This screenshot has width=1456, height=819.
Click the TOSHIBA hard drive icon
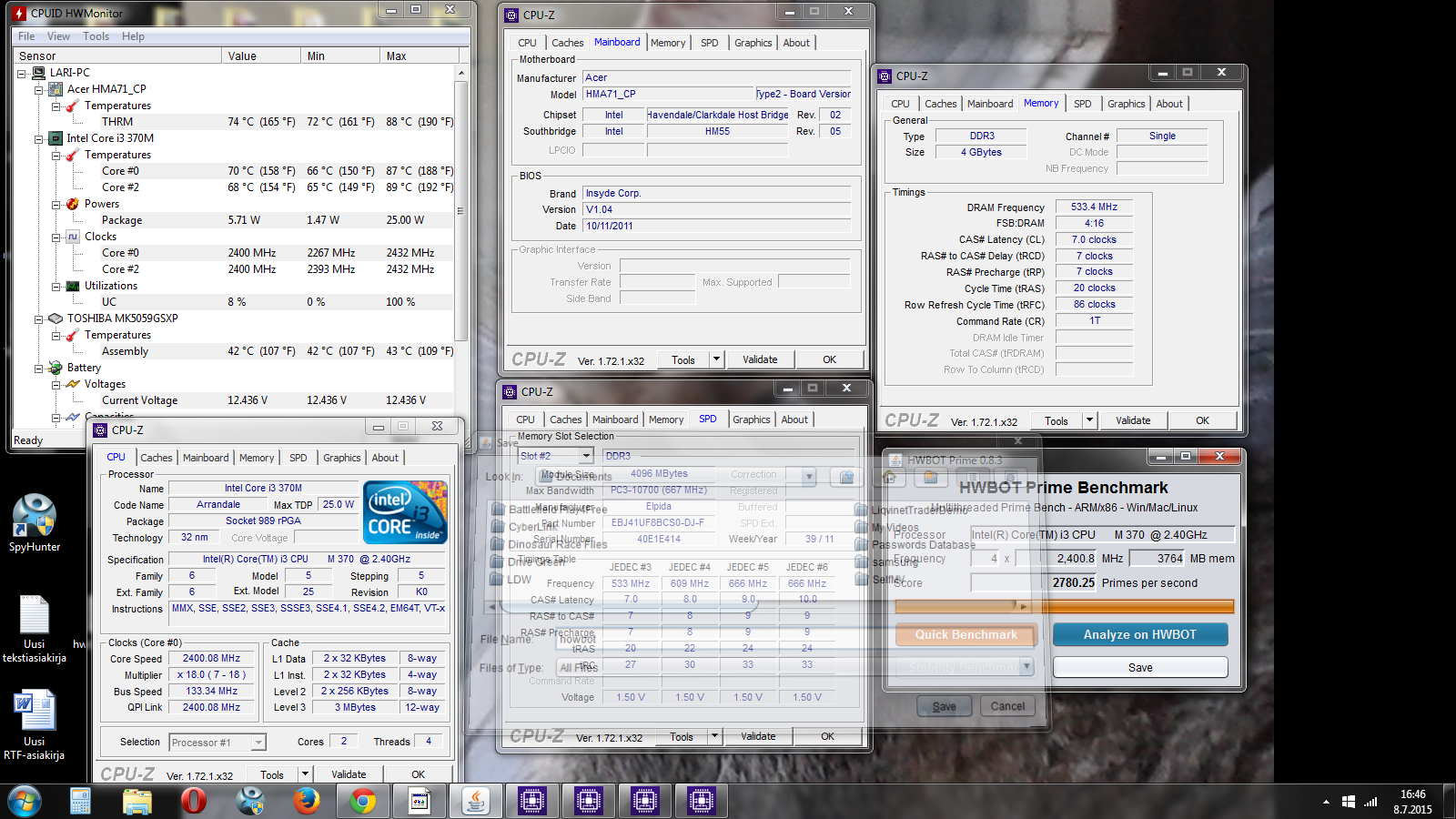[x=56, y=318]
